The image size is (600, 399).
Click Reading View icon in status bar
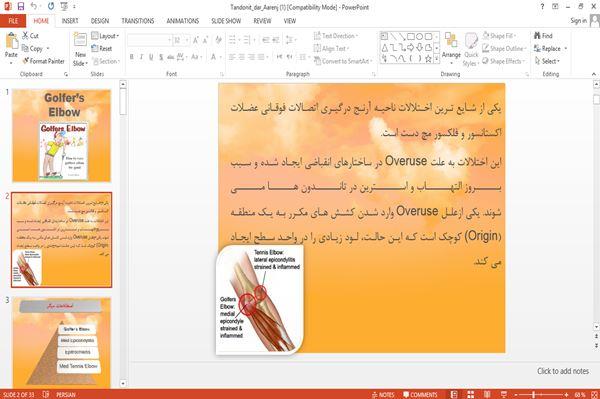click(487, 394)
